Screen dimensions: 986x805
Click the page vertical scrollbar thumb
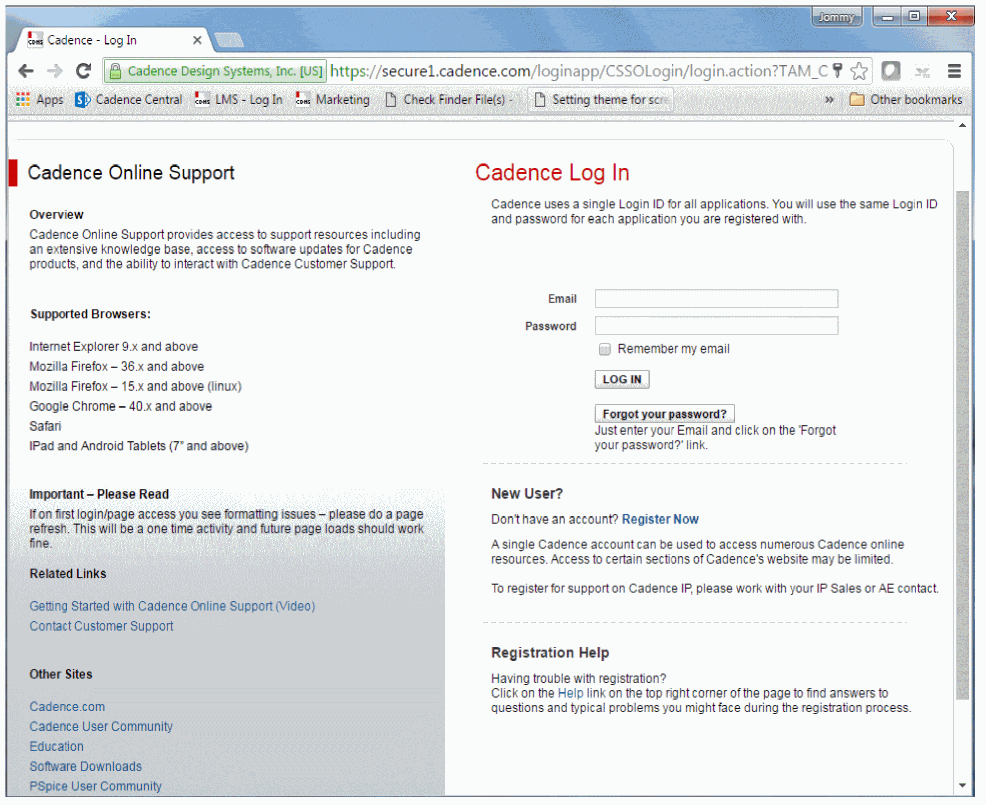coord(962,440)
